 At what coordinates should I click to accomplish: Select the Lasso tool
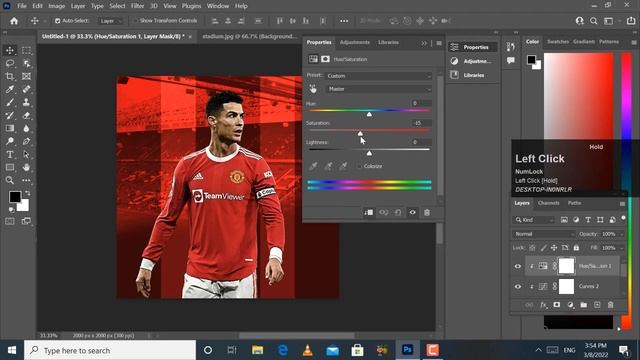10,63
